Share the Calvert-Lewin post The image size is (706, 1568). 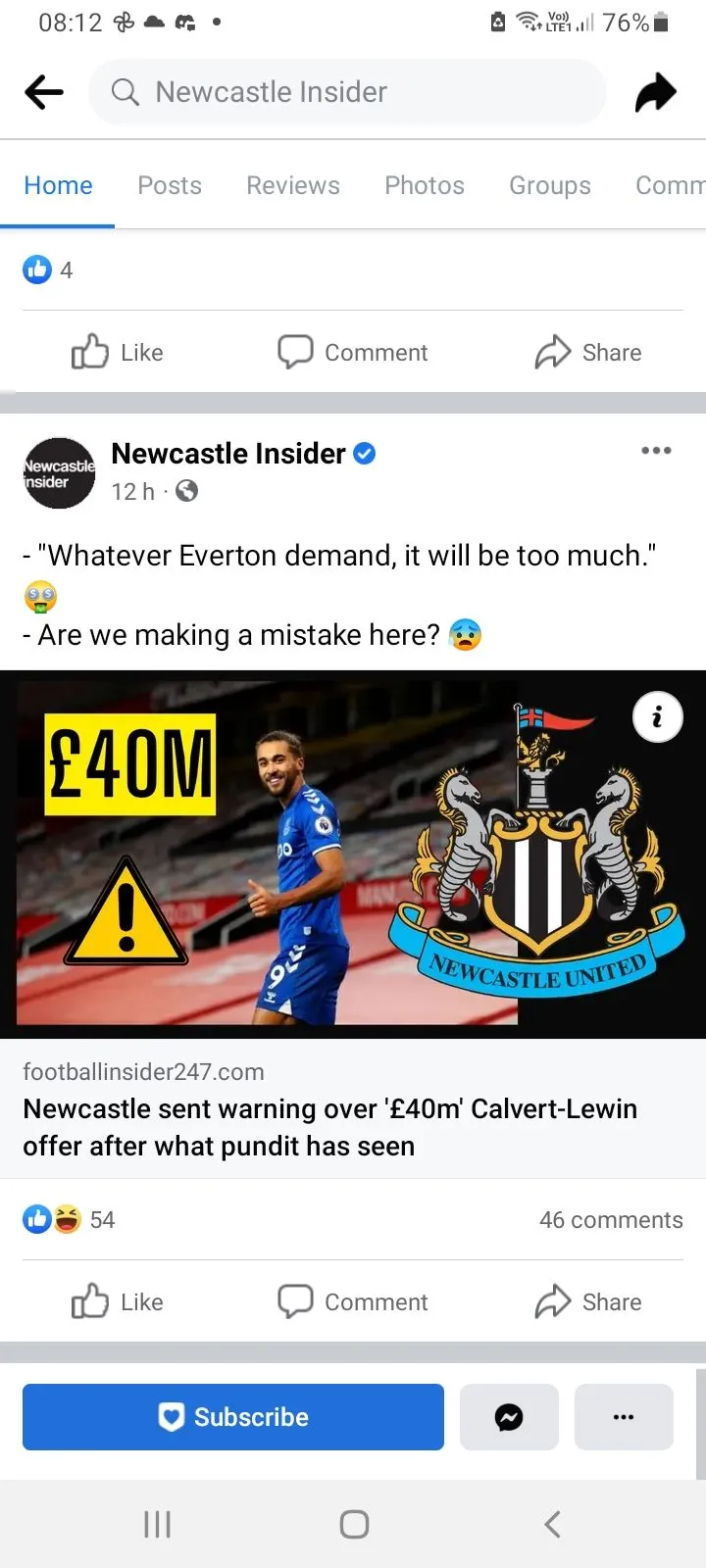click(x=588, y=1301)
